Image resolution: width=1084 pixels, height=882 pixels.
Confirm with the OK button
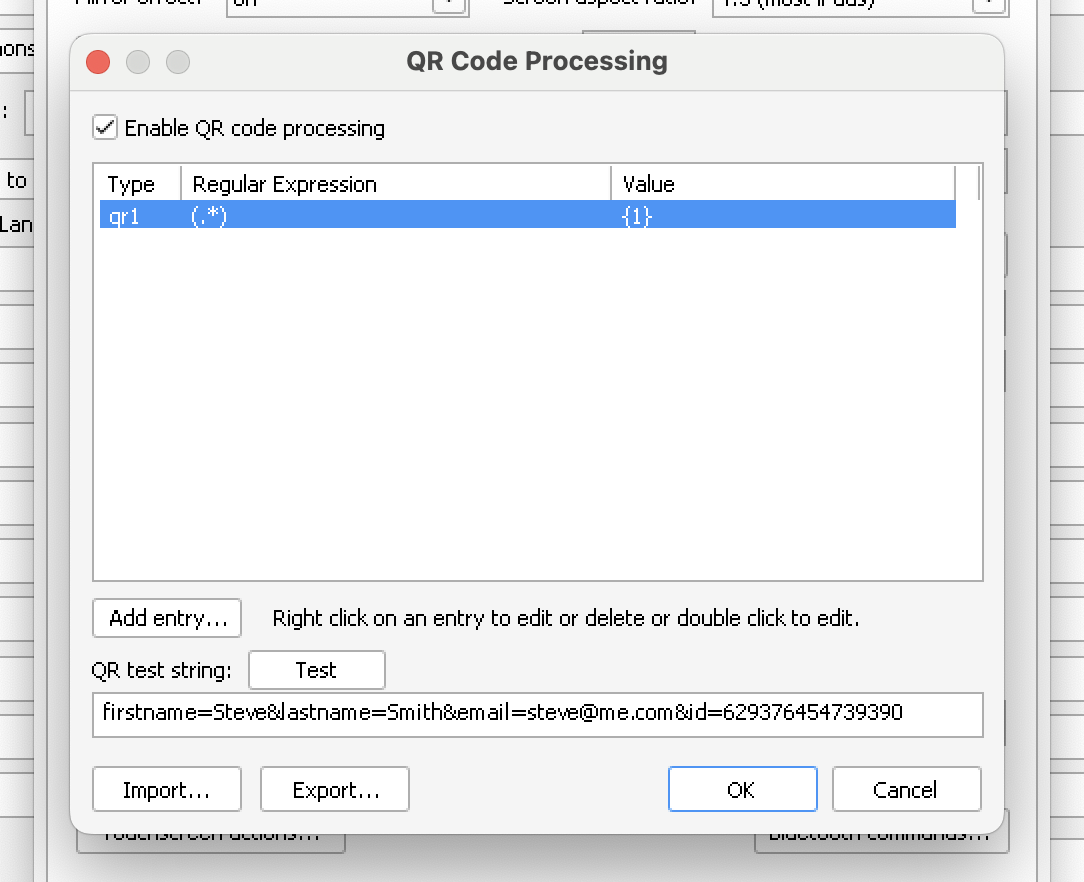[742, 790]
